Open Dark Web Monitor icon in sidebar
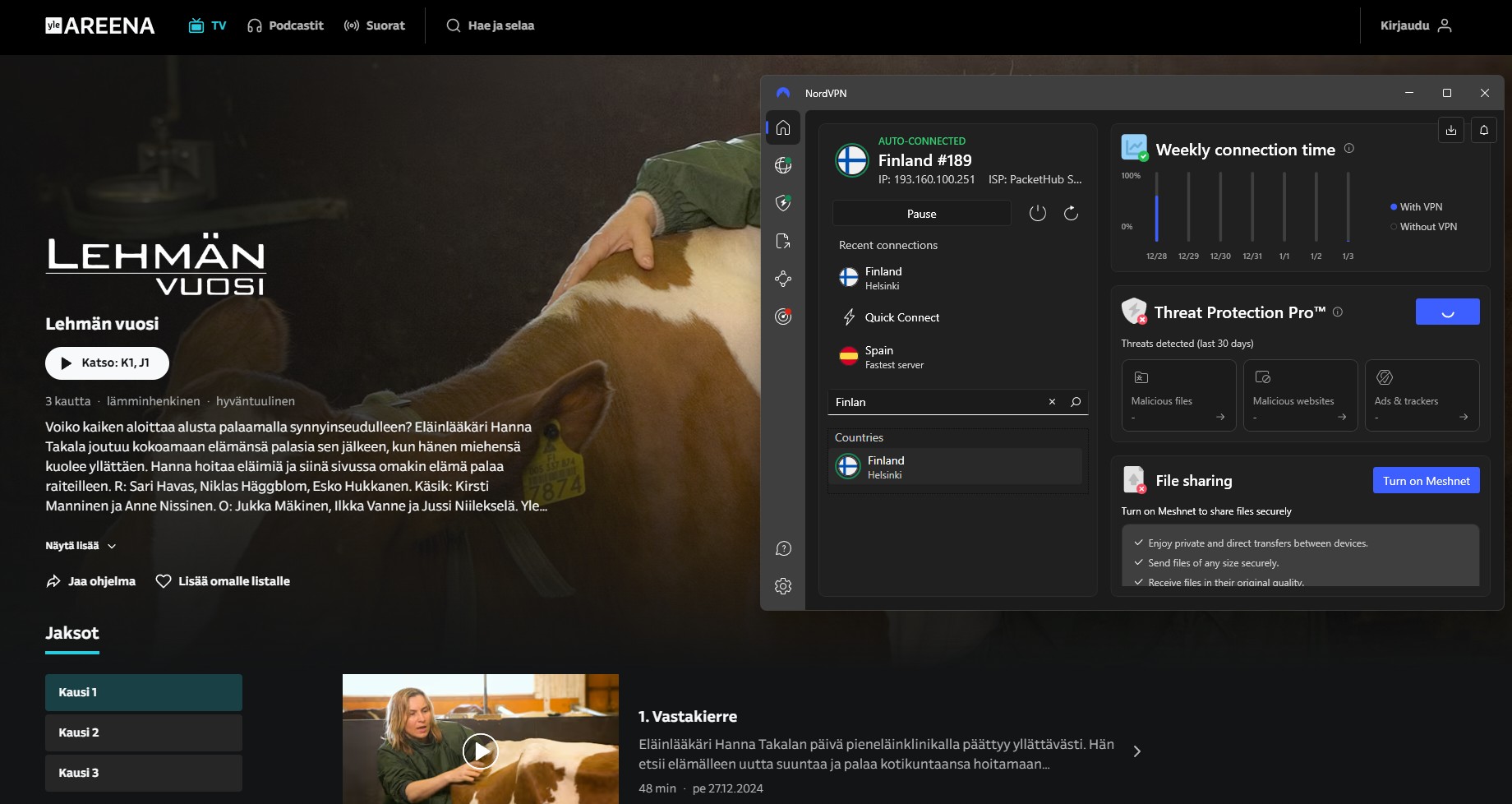Image resolution: width=1512 pixels, height=804 pixels. (783, 315)
